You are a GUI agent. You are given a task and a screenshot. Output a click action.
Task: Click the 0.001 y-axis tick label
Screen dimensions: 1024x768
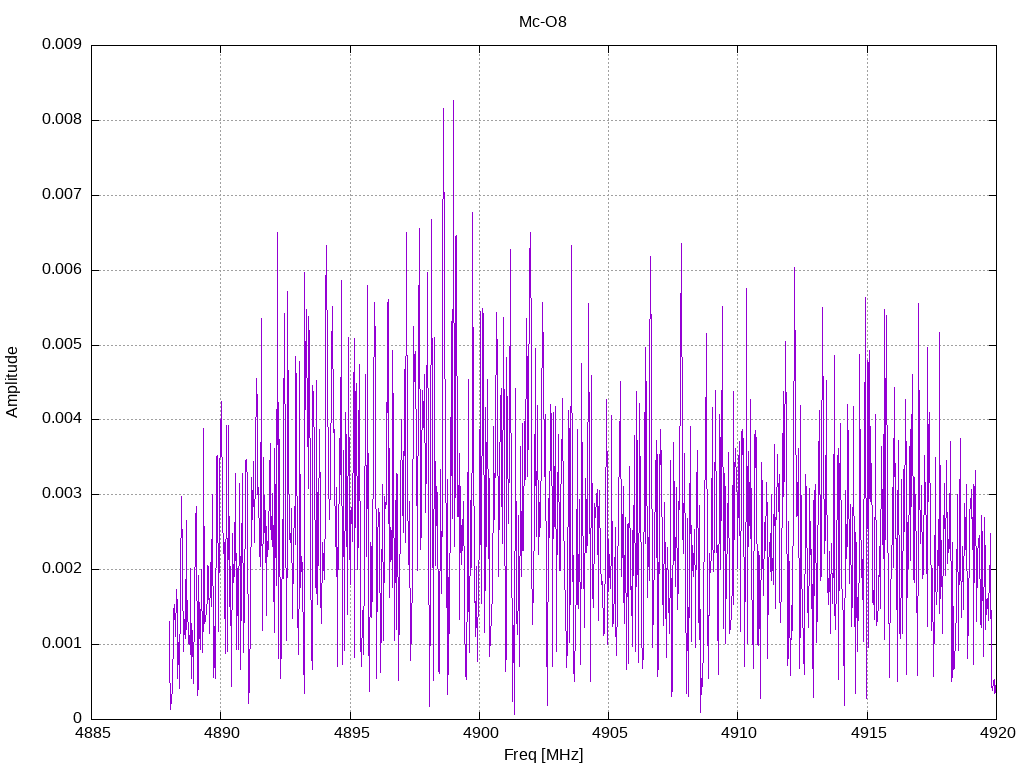pyautogui.click(x=62, y=644)
